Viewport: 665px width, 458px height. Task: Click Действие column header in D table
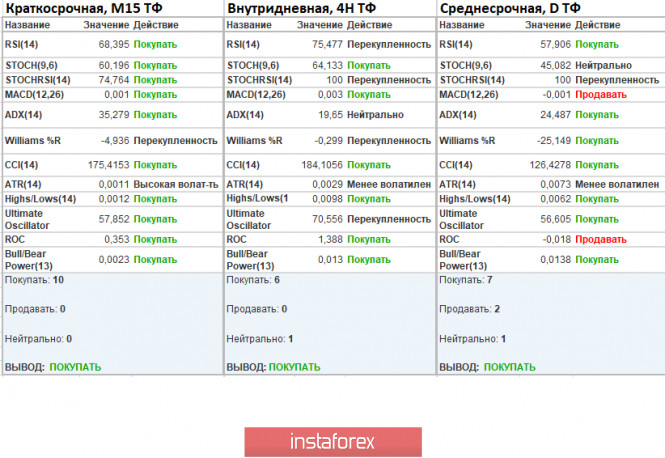[598, 25]
